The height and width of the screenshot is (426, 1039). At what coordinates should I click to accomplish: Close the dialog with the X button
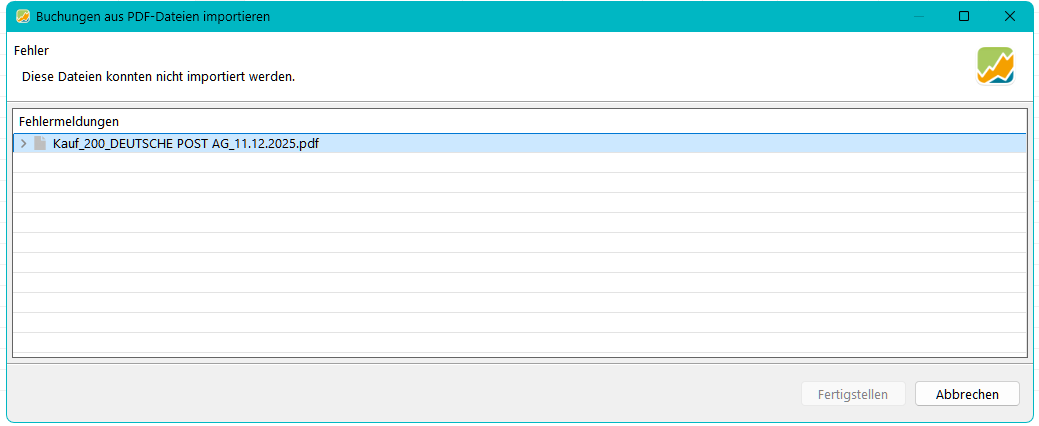pos(1010,17)
